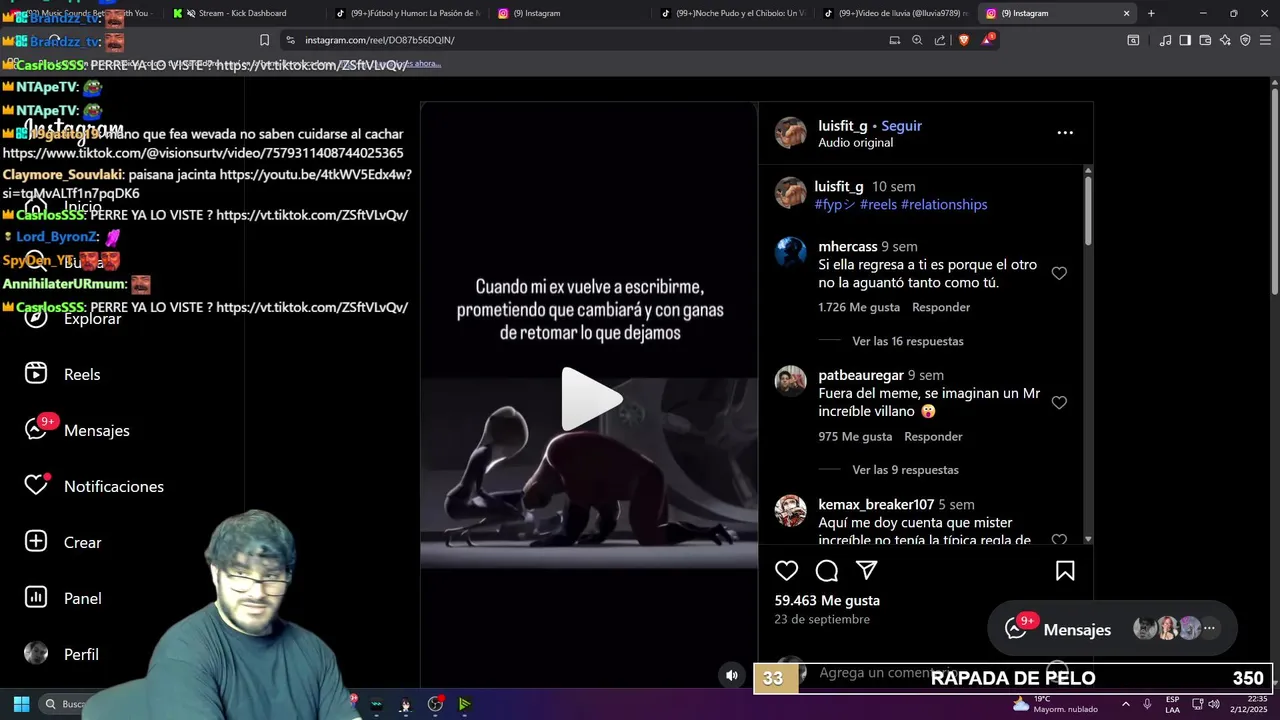Click the Panel chart icon
Image resolution: width=1280 pixels, height=720 pixels.
tap(36, 598)
